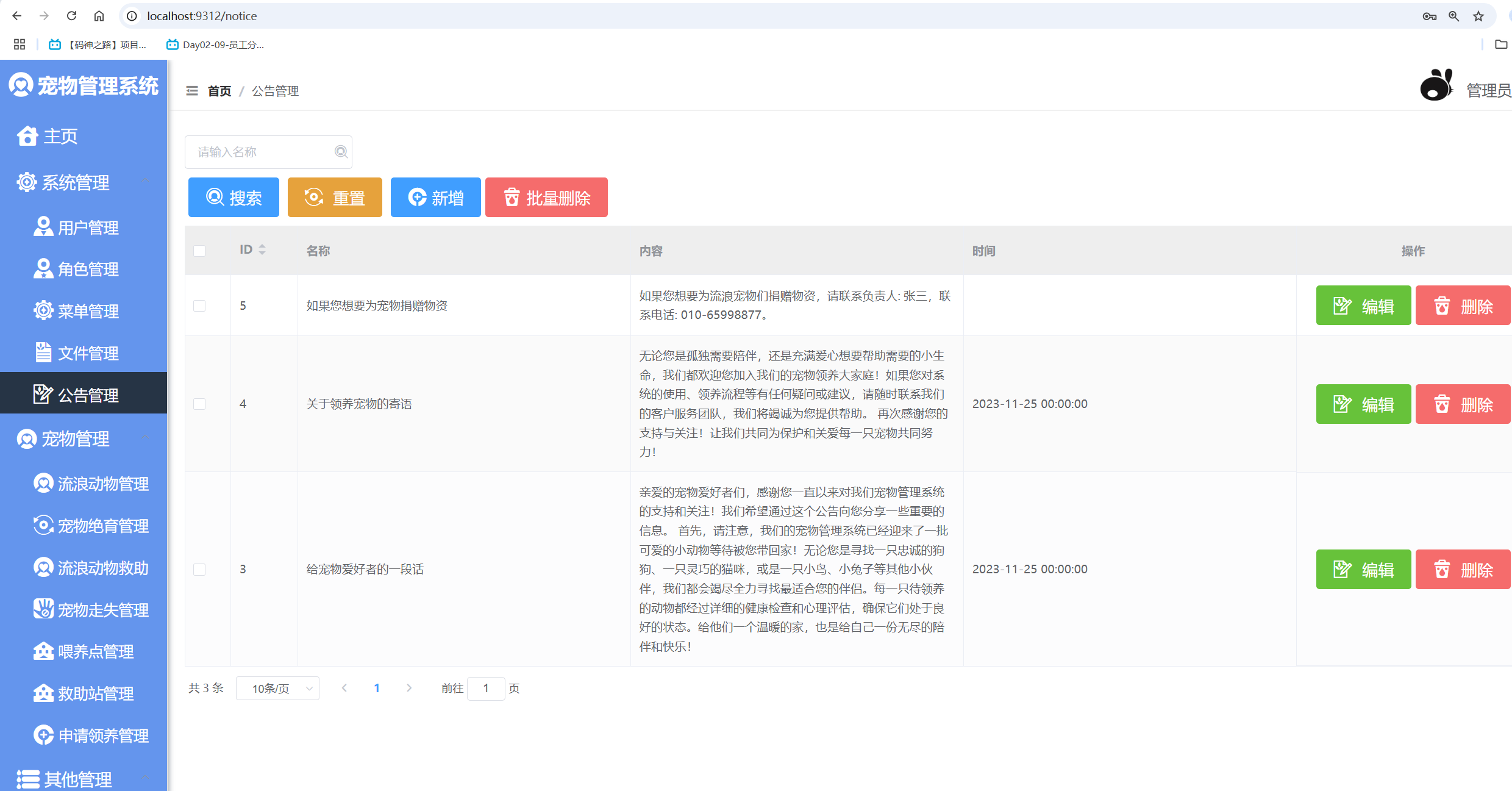
Task: Open 宠物绝育管理 menu item
Action: click(x=84, y=526)
